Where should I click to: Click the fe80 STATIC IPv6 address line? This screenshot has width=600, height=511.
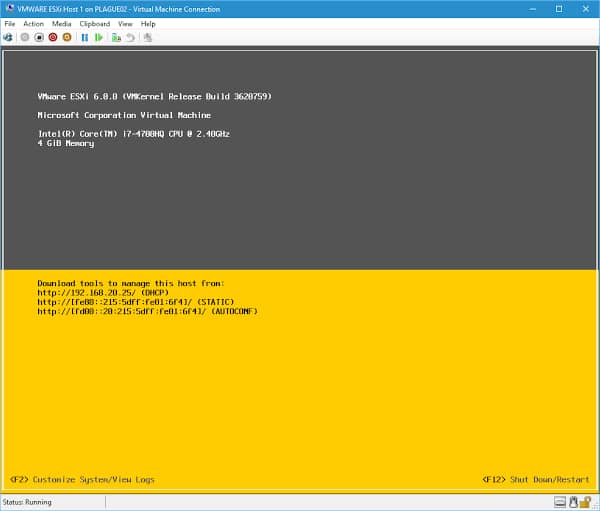point(136,302)
